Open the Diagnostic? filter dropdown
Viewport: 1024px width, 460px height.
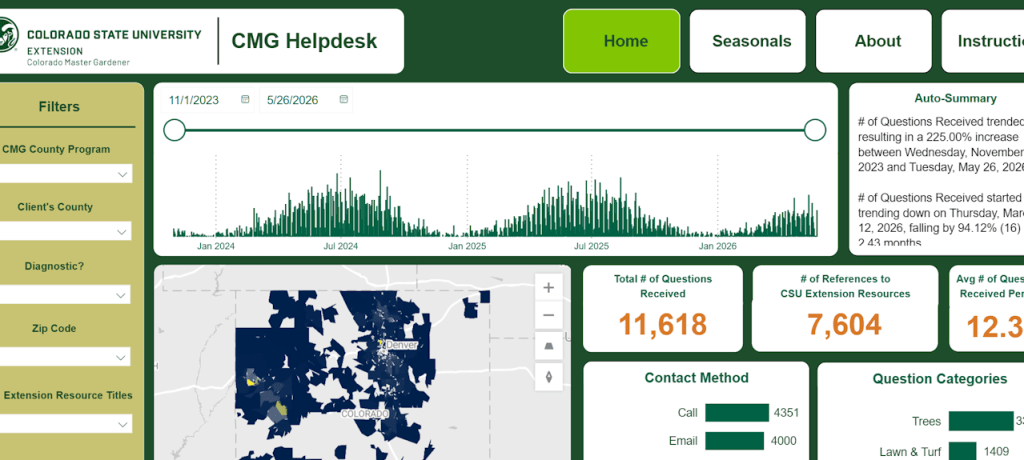[x=65, y=295]
